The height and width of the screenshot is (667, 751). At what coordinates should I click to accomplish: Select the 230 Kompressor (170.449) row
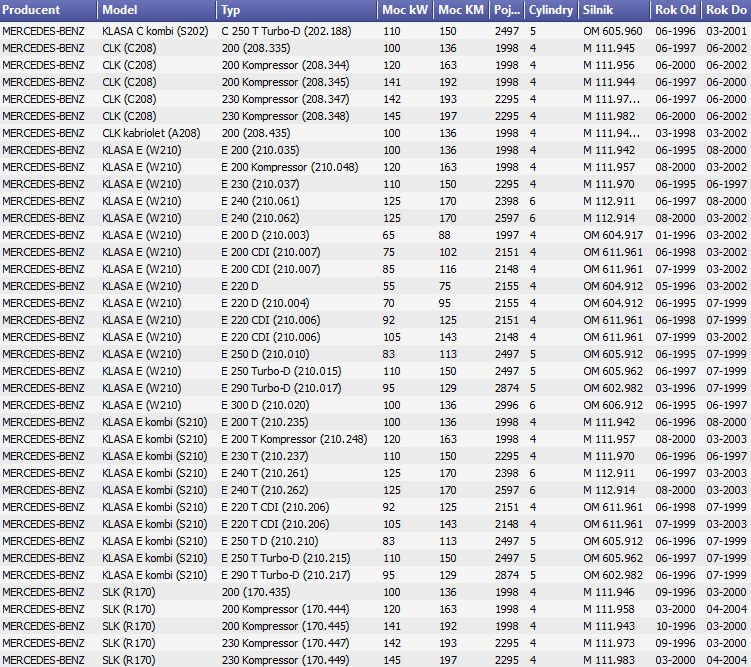click(x=376, y=660)
